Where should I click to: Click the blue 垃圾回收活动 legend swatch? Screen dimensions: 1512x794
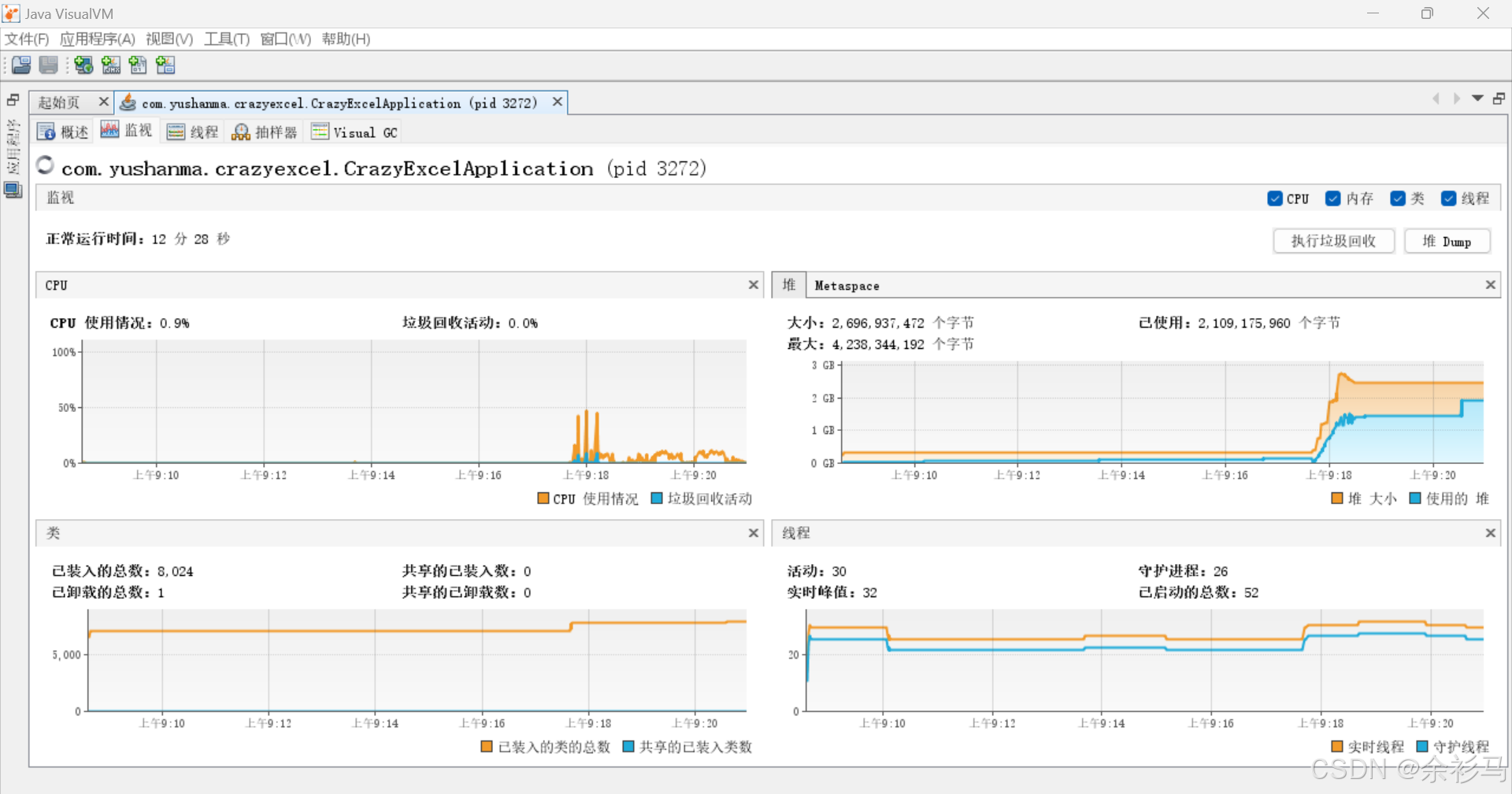tap(657, 498)
